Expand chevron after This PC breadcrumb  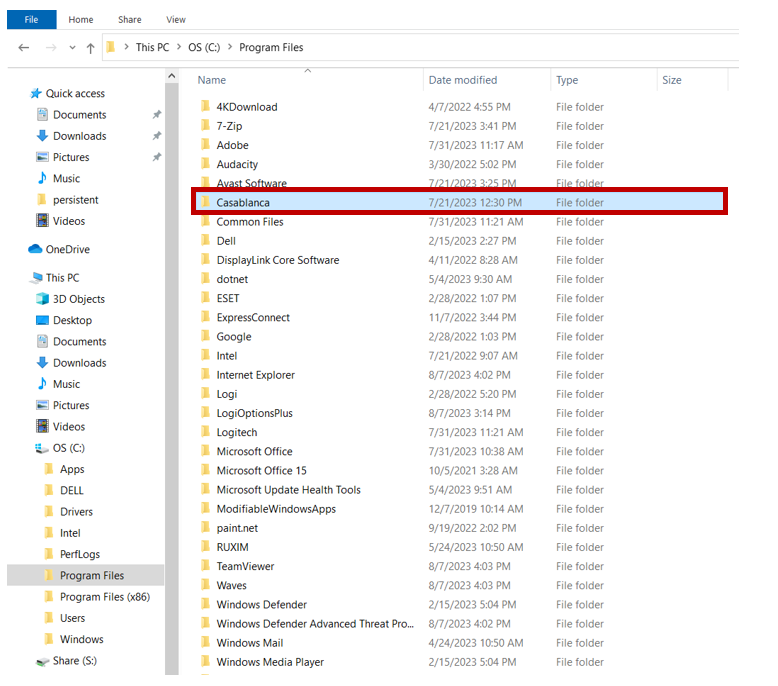(x=179, y=47)
